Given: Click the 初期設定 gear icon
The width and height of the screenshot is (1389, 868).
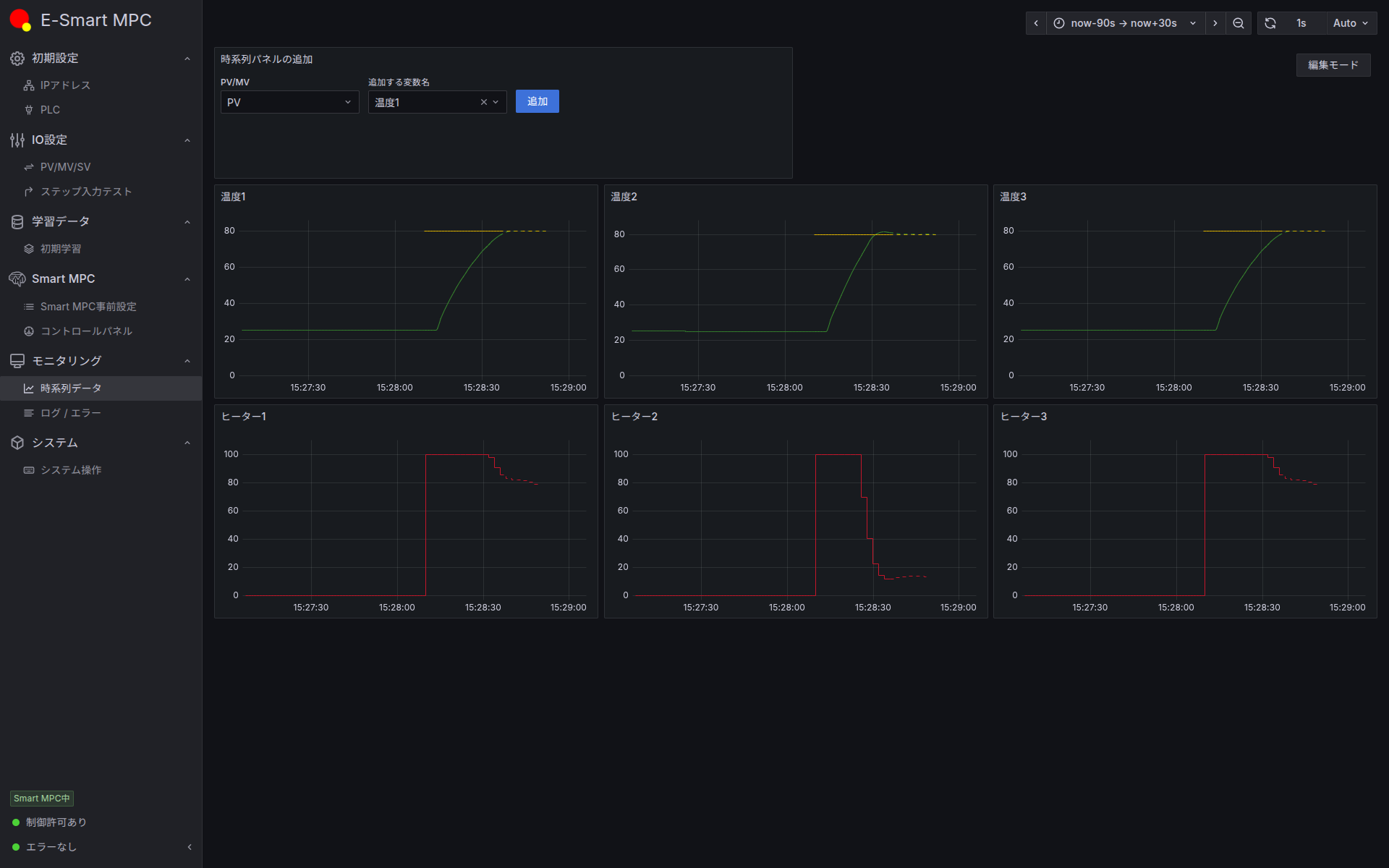Looking at the screenshot, I should coord(17,59).
